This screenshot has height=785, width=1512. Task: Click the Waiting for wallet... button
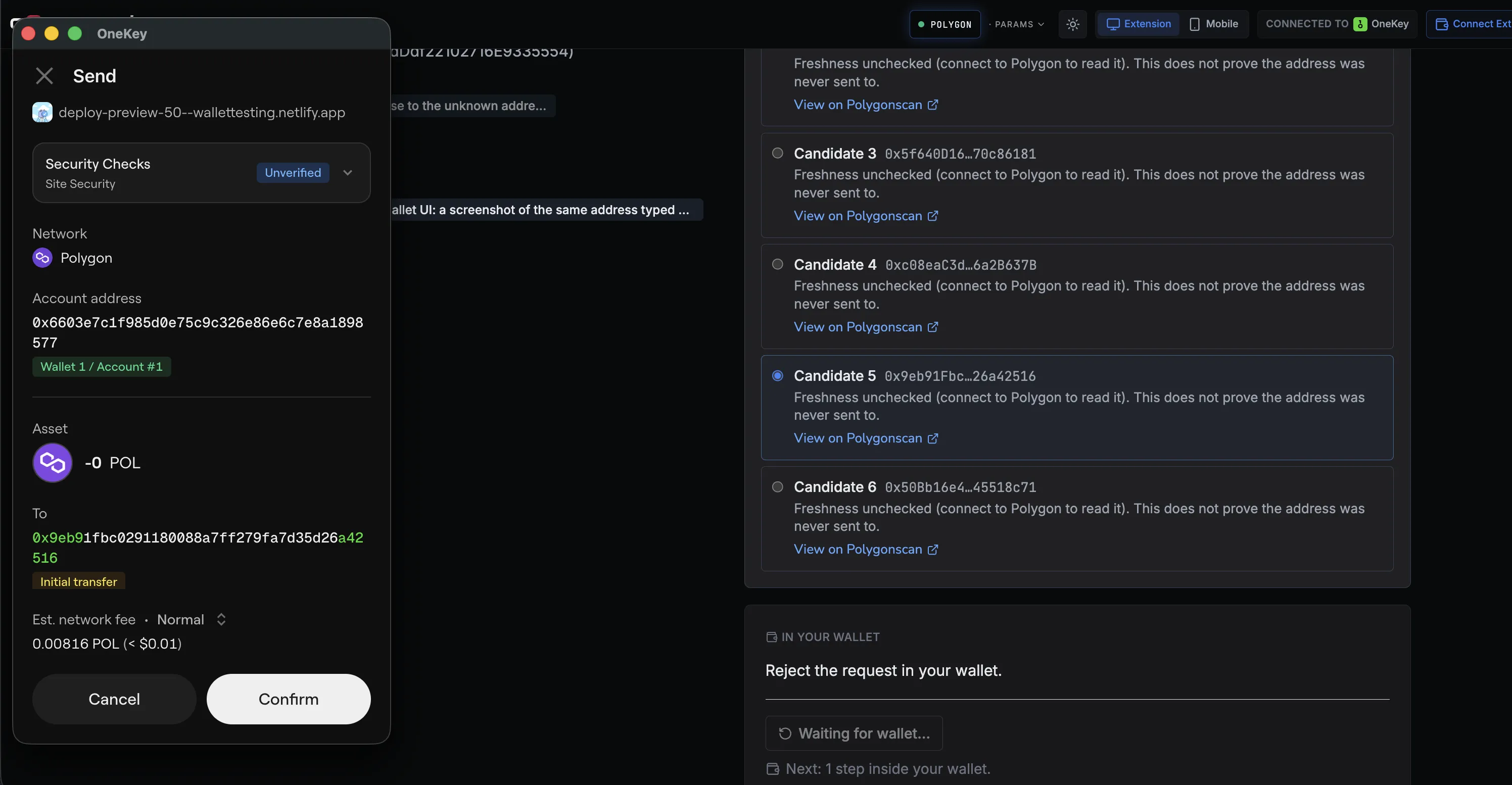click(854, 733)
